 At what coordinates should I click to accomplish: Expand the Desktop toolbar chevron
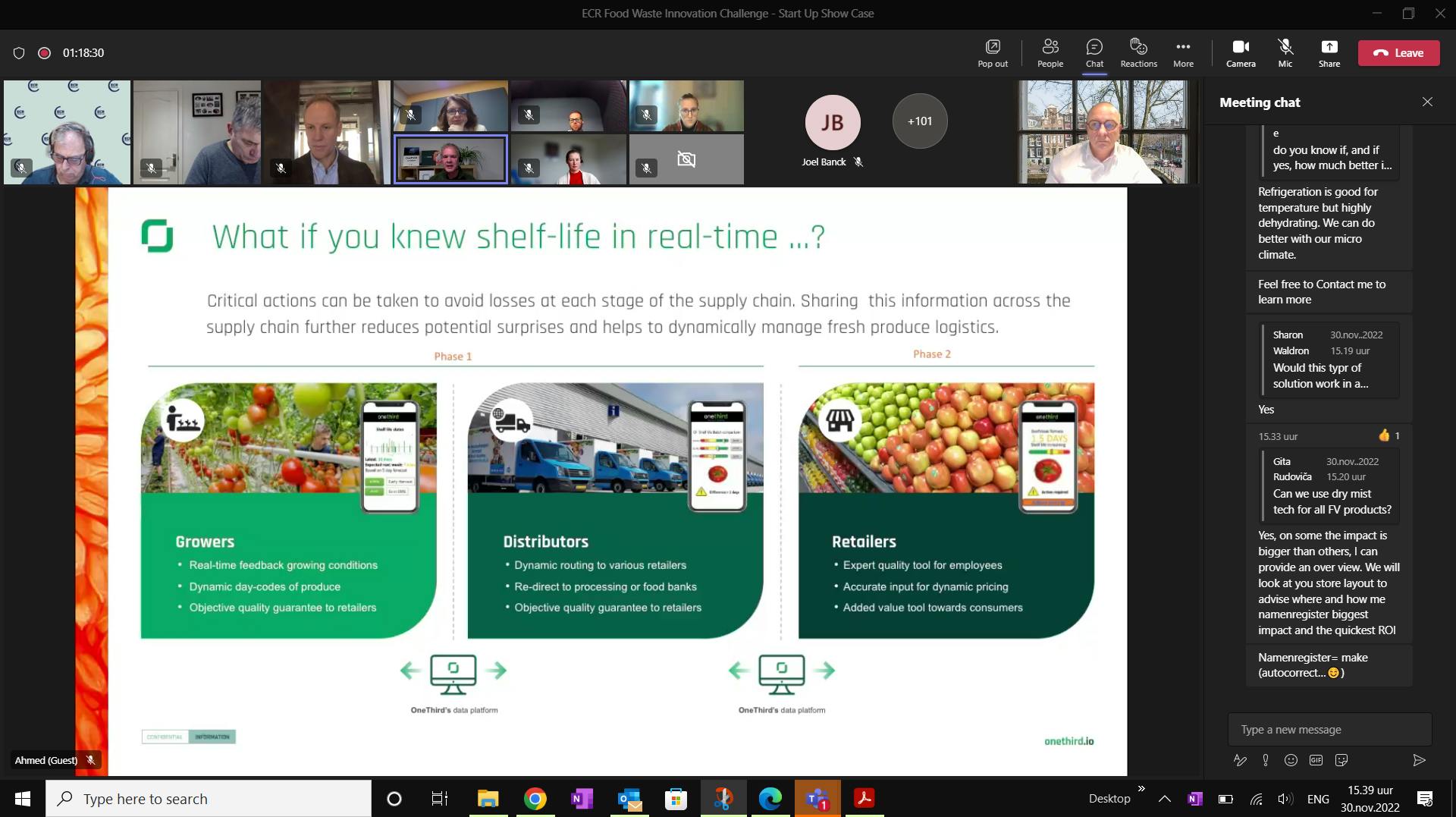(x=1141, y=790)
